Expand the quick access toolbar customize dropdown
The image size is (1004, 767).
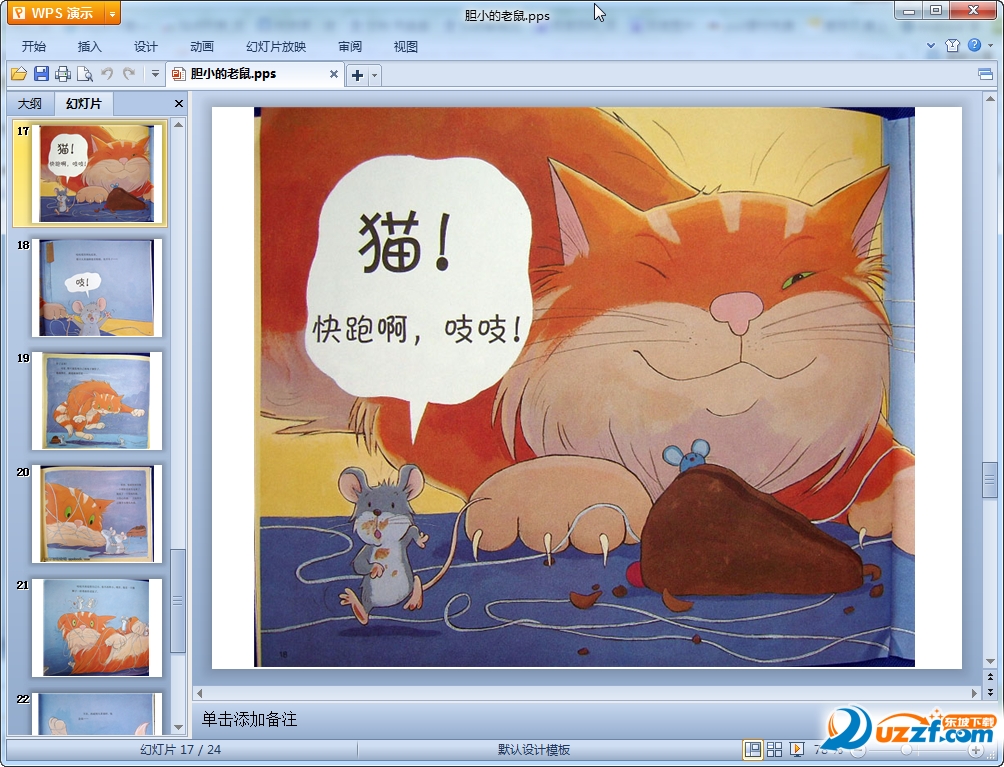point(155,74)
